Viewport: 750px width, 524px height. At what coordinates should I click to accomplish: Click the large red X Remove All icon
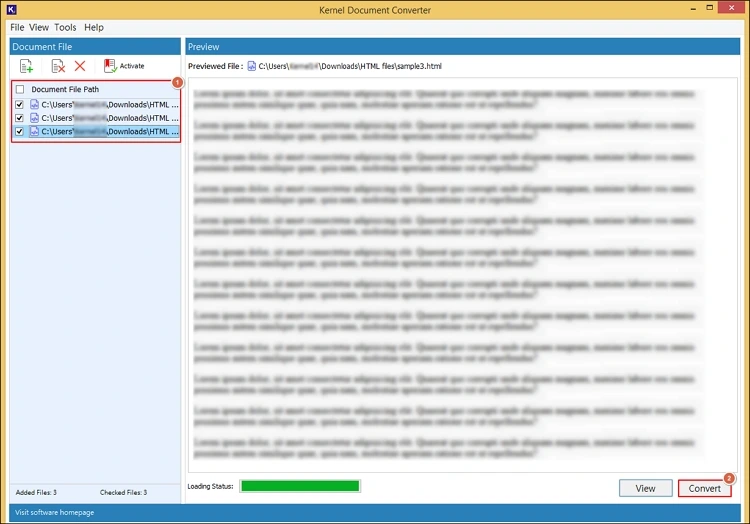coord(81,66)
